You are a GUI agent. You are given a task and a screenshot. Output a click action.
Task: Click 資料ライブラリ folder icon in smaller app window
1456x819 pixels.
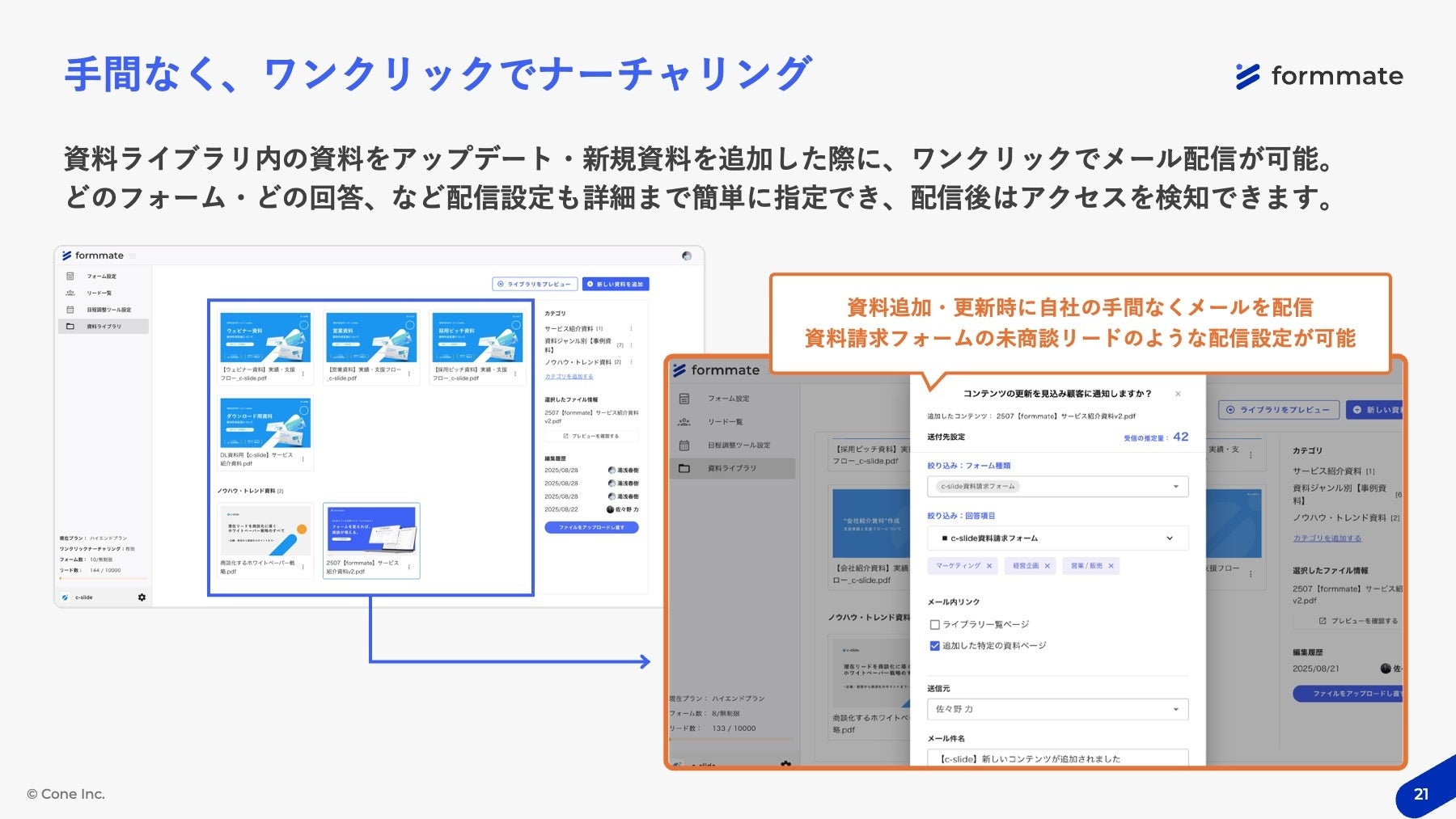tap(70, 327)
